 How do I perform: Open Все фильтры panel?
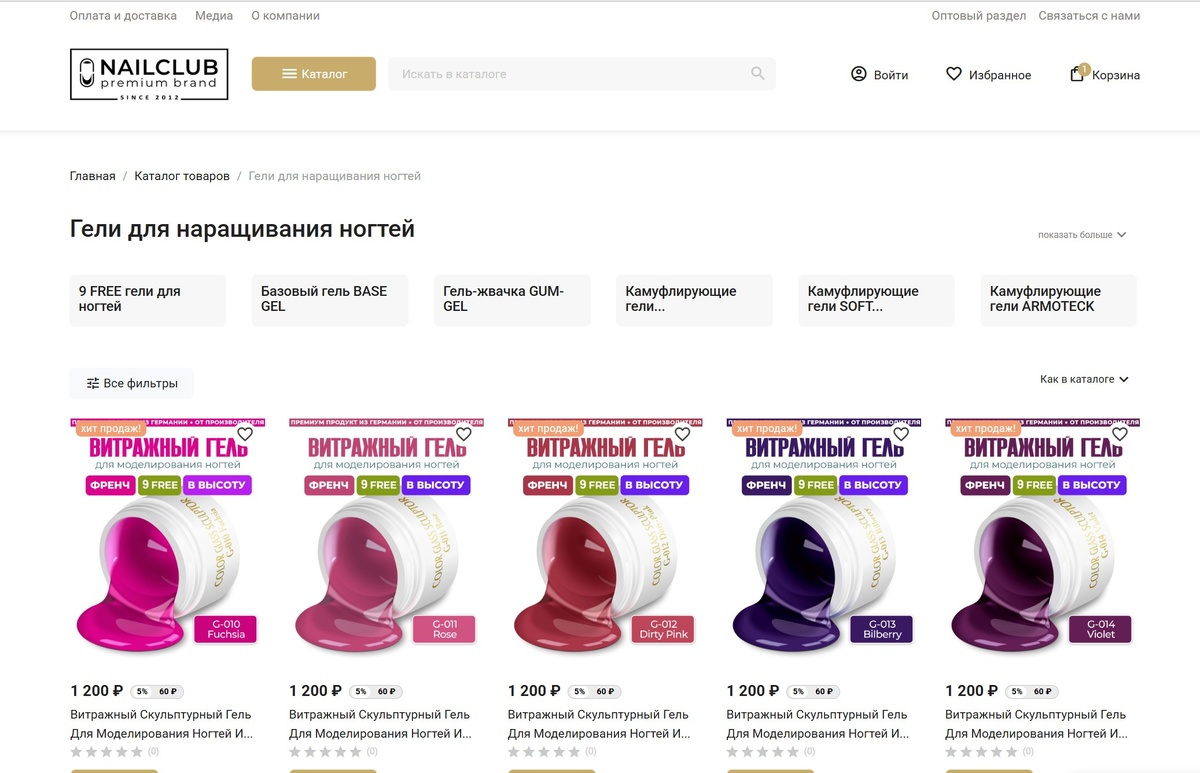point(132,383)
